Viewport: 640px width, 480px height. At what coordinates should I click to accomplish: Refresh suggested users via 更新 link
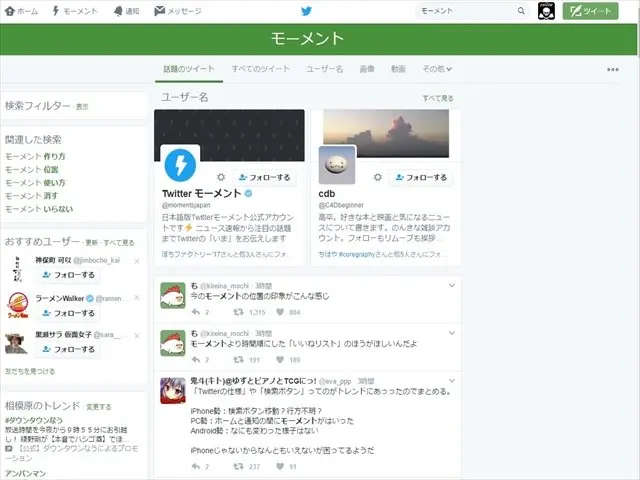point(91,242)
